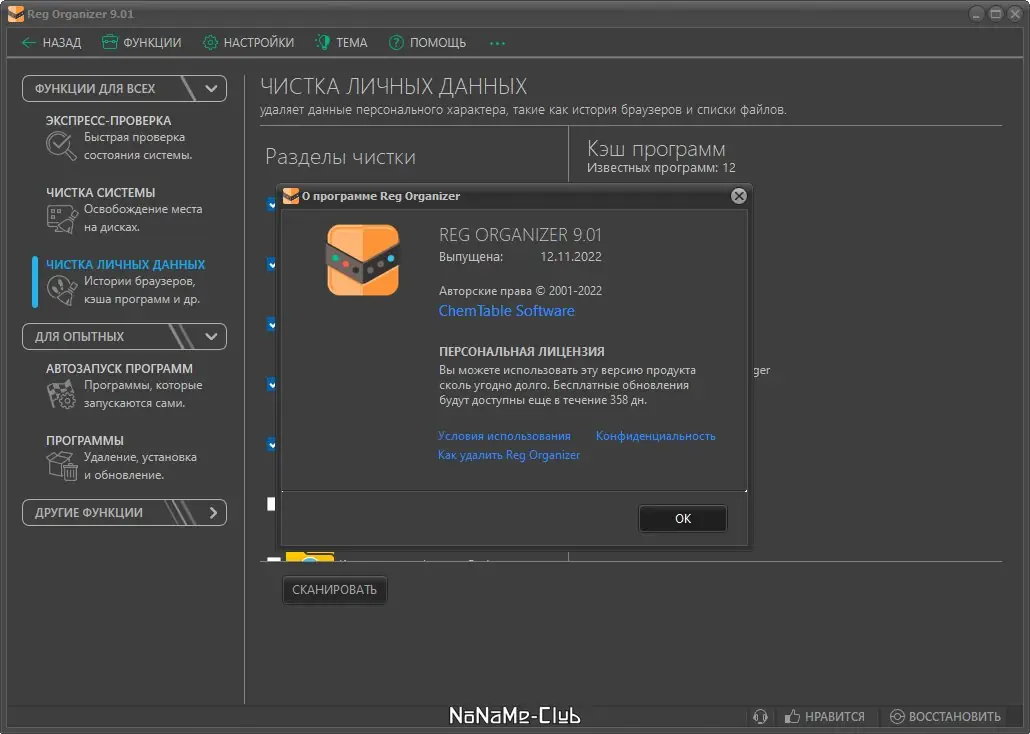Expand the ДРУГИЕ ФУНКЦИИ section
1030x734 pixels.
[124, 513]
